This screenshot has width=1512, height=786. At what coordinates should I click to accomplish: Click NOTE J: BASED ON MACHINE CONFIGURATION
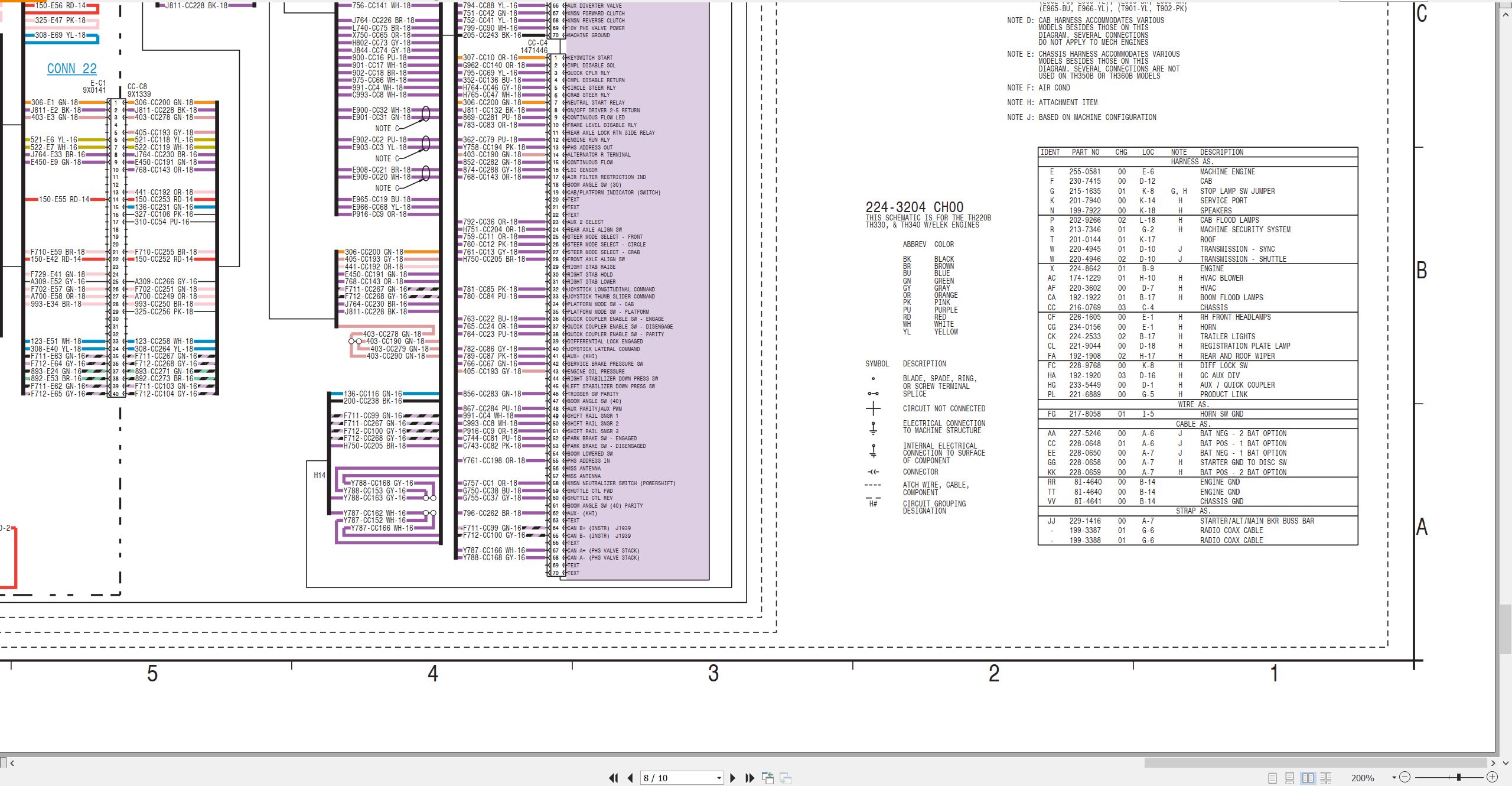pyautogui.click(x=1081, y=117)
